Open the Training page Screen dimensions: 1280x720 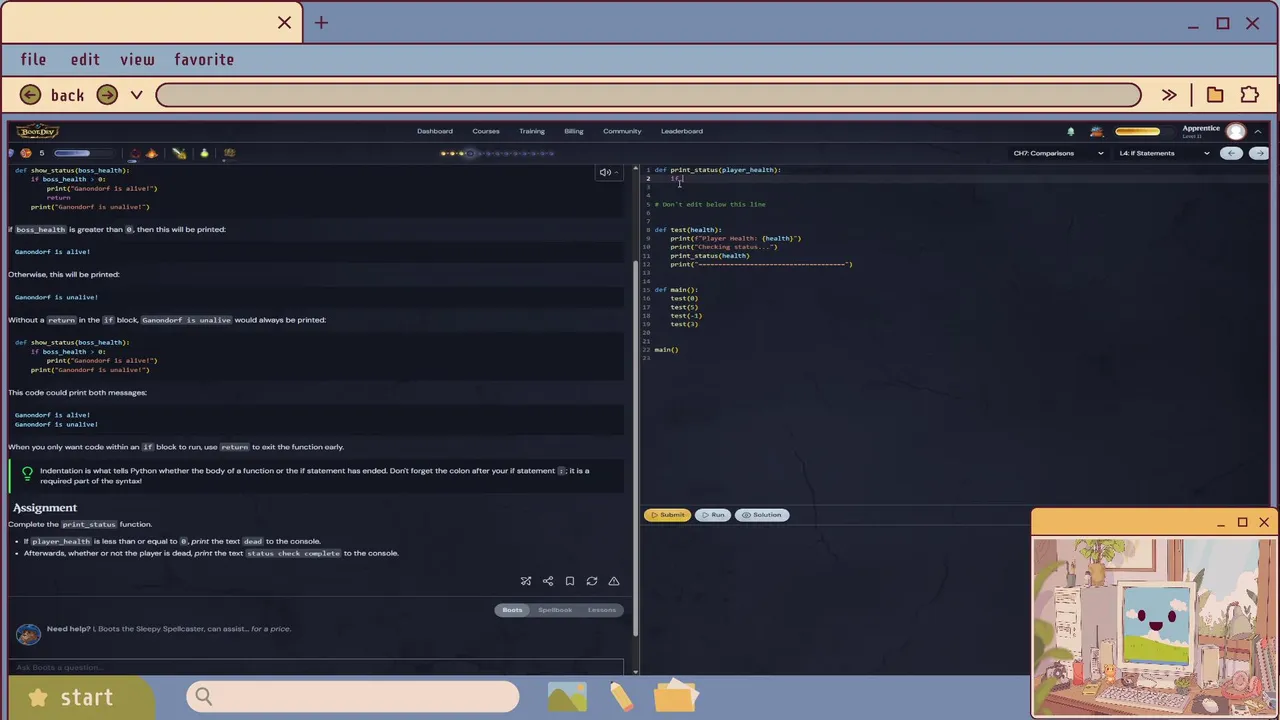pyautogui.click(x=532, y=131)
